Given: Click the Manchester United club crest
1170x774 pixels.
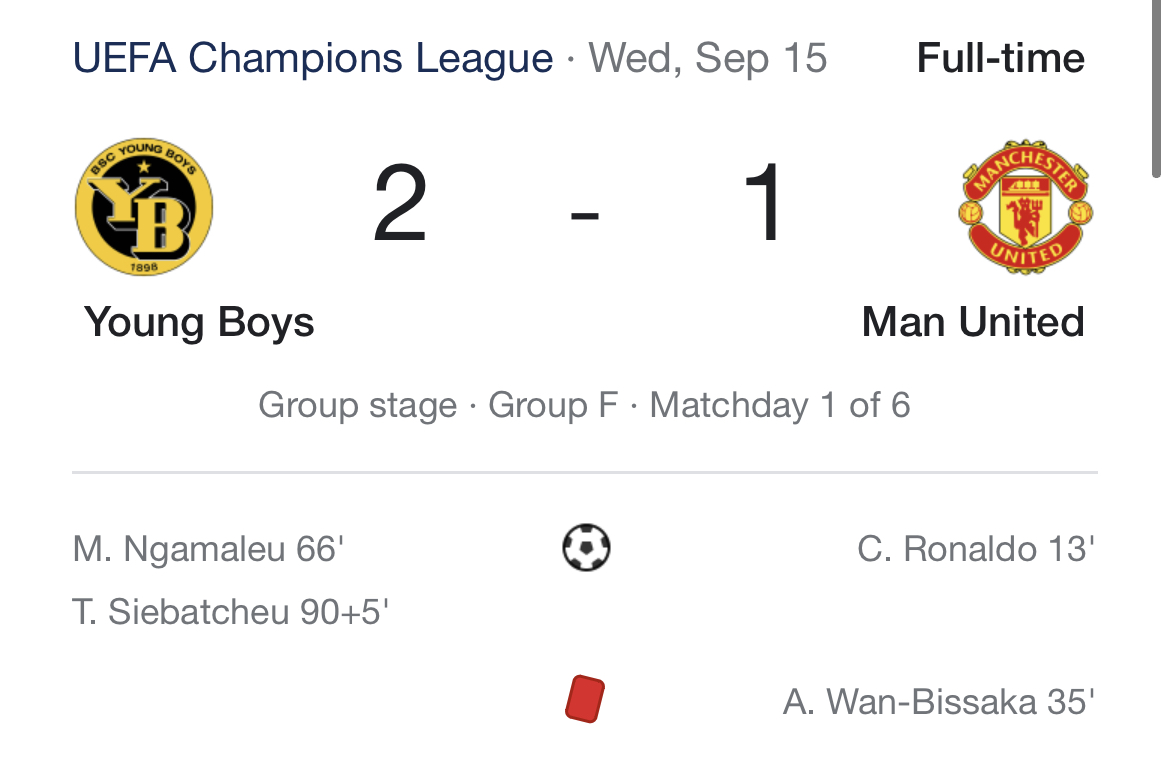Looking at the screenshot, I should pos(1025,207).
